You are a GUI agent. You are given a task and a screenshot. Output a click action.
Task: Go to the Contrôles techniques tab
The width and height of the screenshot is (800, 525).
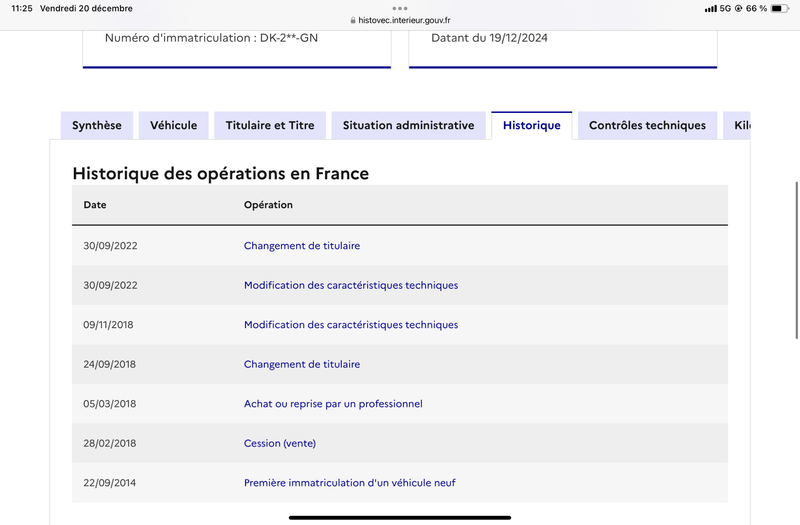click(x=647, y=126)
